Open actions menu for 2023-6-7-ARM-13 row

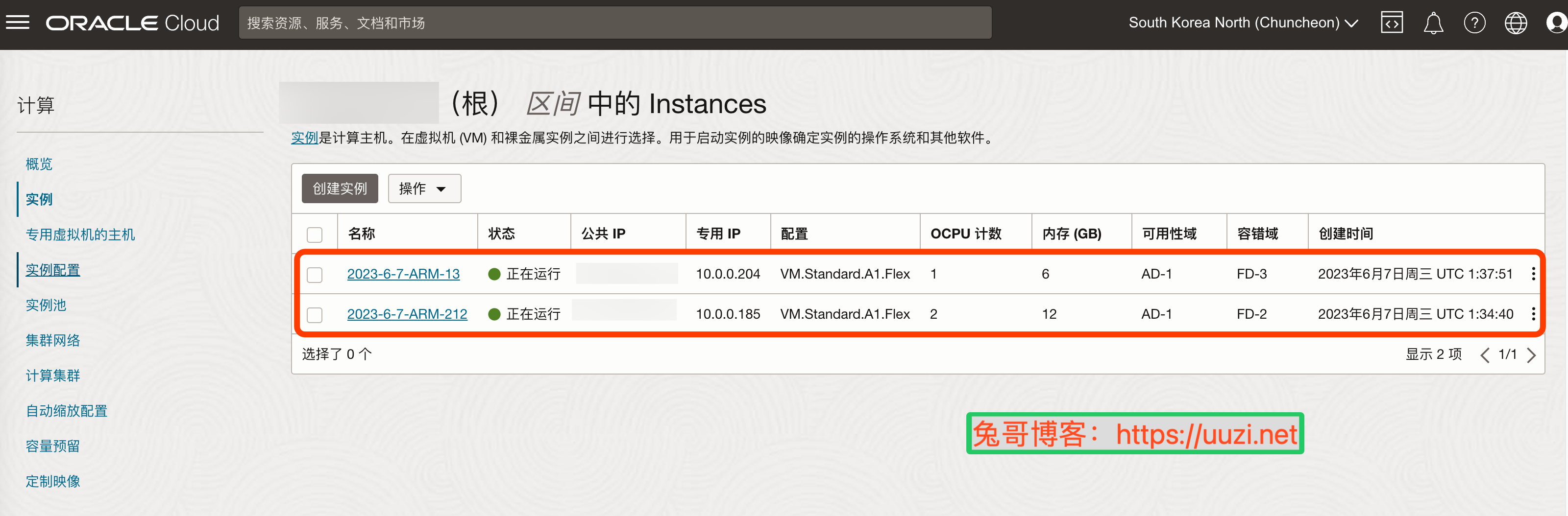(x=1533, y=274)
